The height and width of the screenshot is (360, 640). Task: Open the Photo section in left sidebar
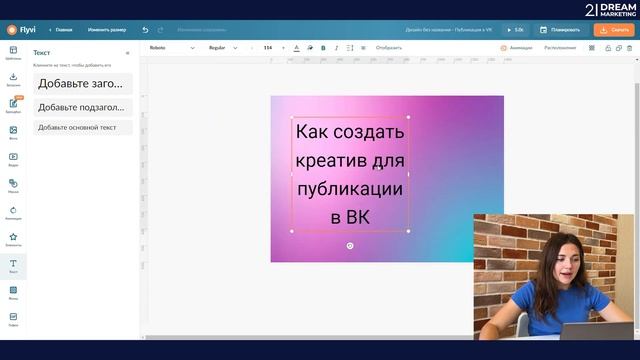point(13,133)
